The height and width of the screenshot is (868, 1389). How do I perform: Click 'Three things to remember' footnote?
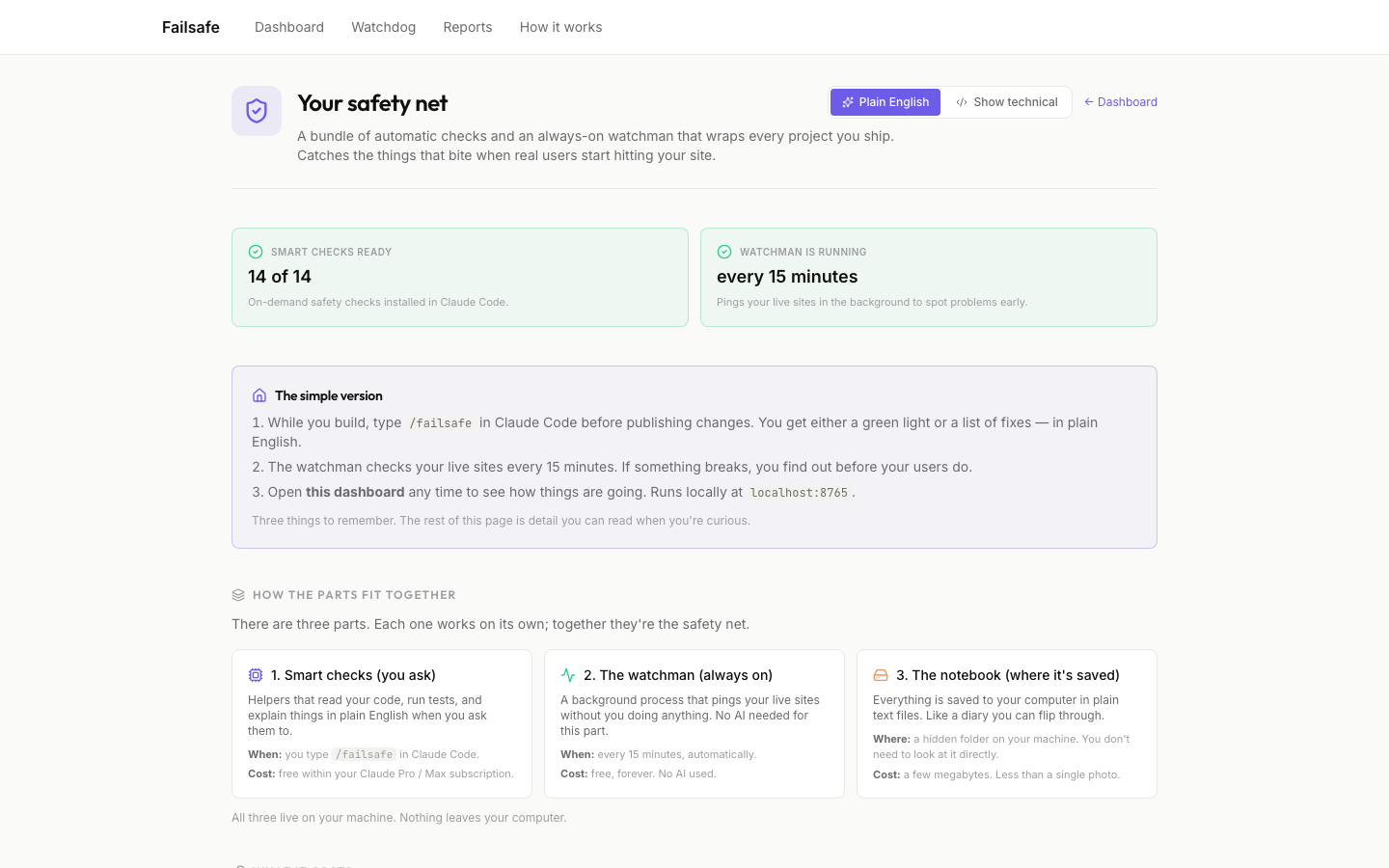pyautogui.click(x=501, y=521)
